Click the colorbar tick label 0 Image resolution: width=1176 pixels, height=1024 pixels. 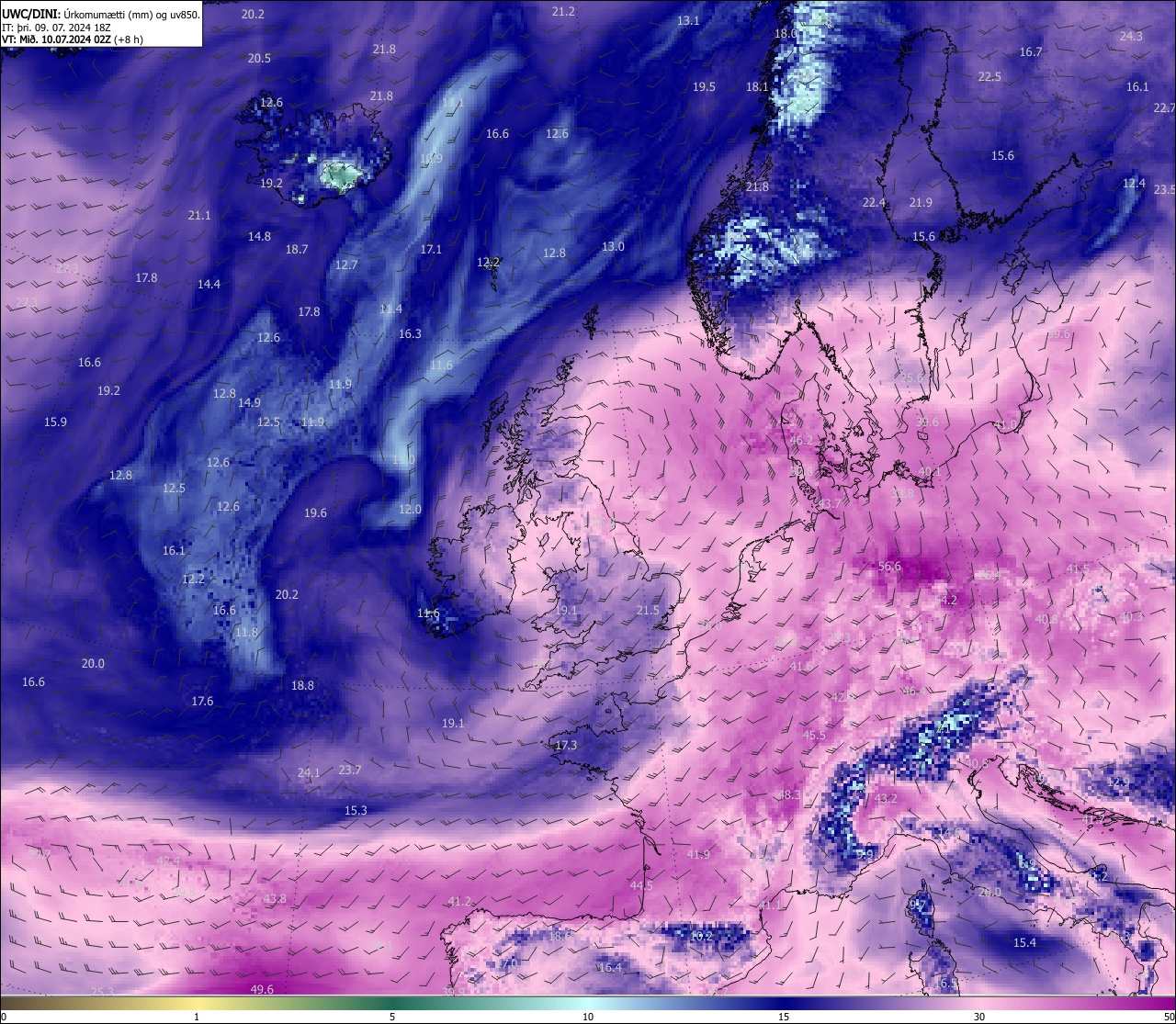pyautogui.click(x=4, y=1017)
